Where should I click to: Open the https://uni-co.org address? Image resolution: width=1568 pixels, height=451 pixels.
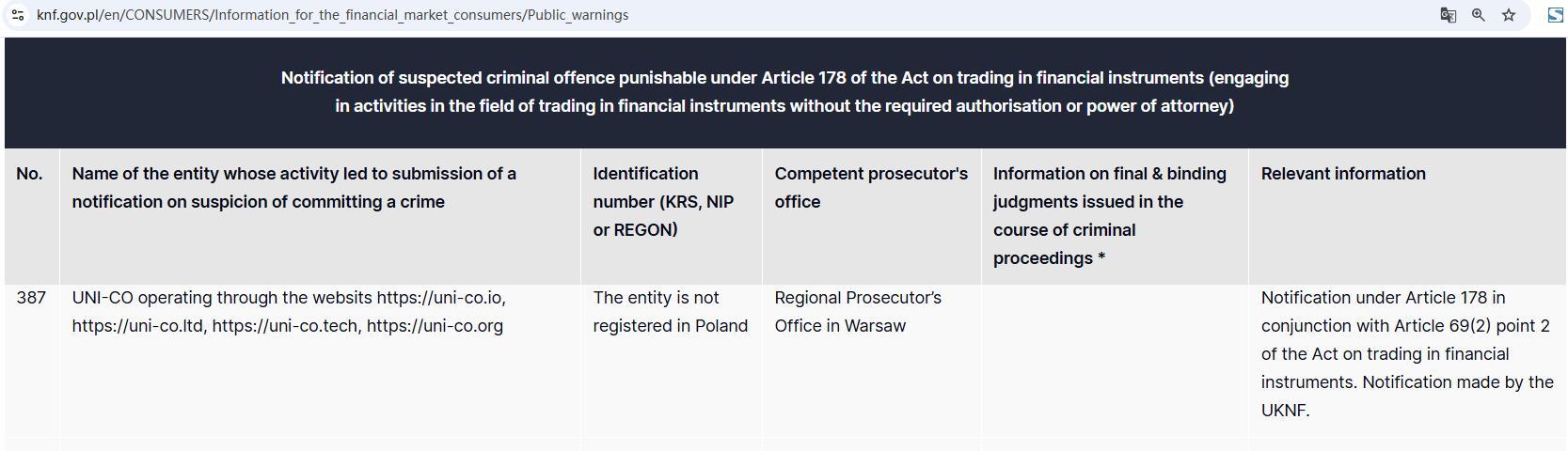[x=435, y=326]
